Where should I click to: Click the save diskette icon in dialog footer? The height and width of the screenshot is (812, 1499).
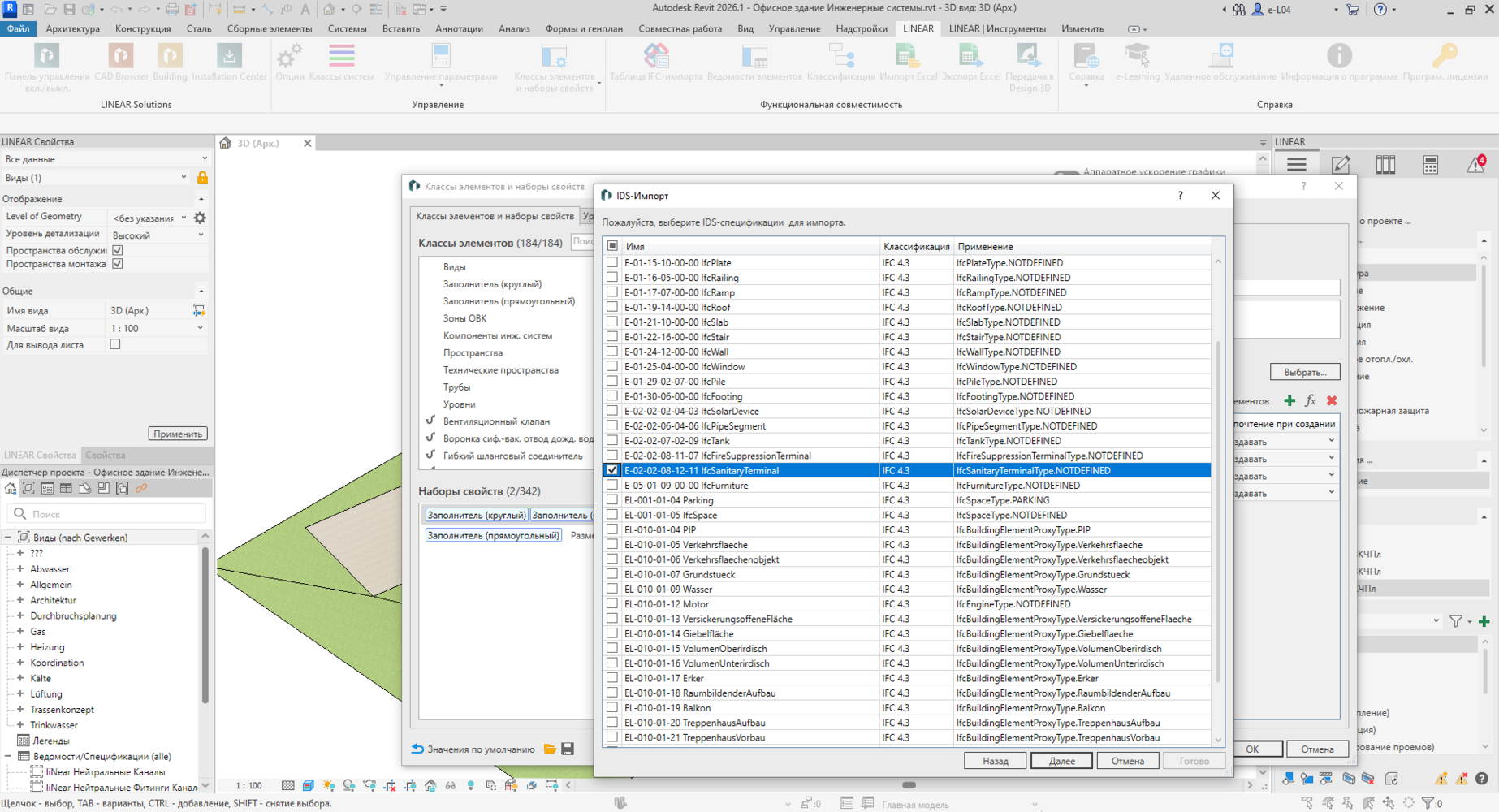568,749
